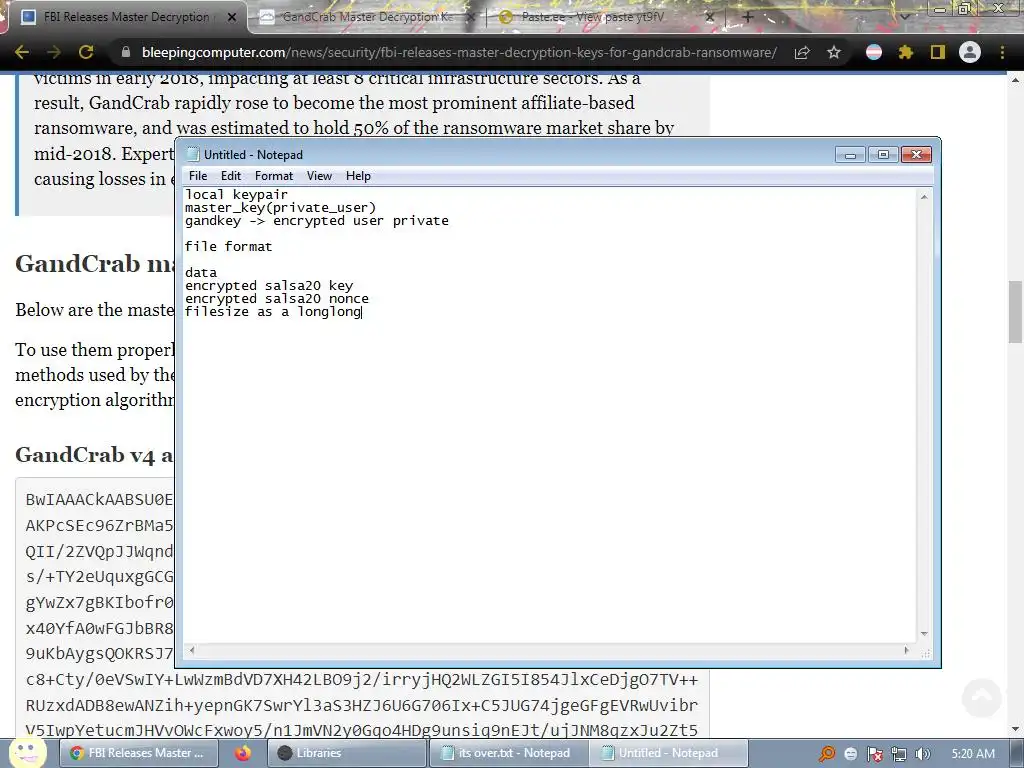1024x768 pixels.
Task: Click Notepad vertical scrollbar down arrow
Action: pos(924,633)
